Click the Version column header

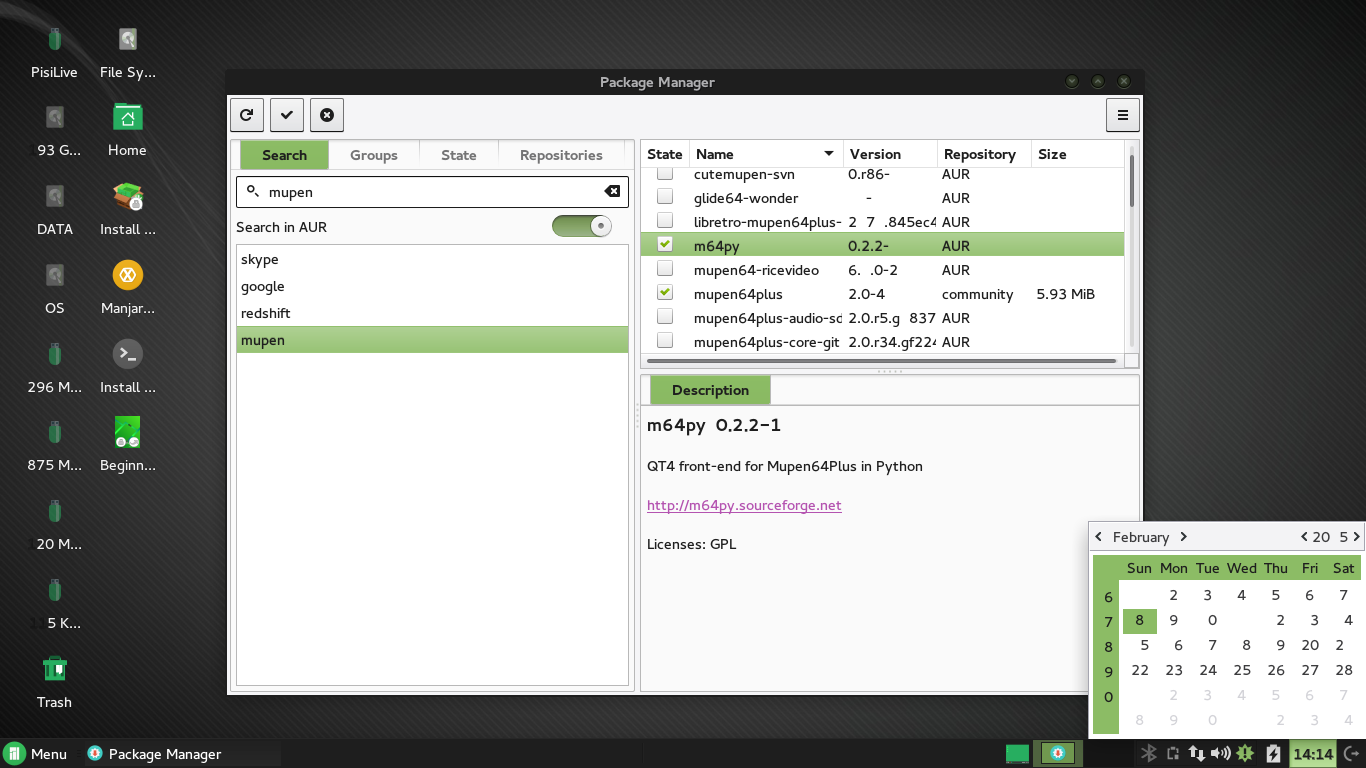point(890,154)
